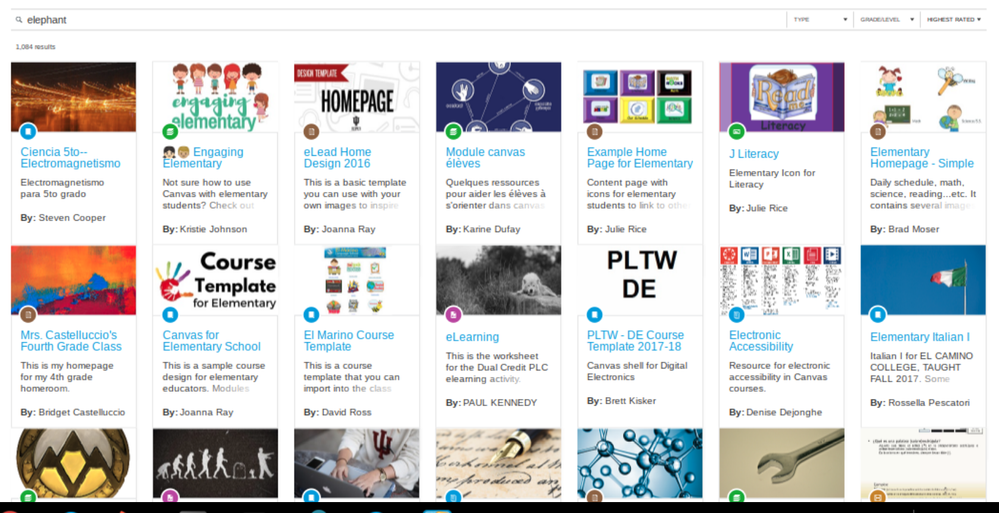Click the search magnifier icon beside elephant
This screenshot has width=999, height=513.
point(19,20)
